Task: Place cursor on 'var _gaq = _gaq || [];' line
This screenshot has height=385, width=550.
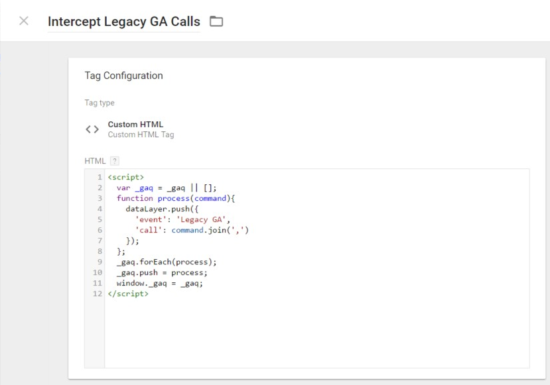Action: [167, 188]
